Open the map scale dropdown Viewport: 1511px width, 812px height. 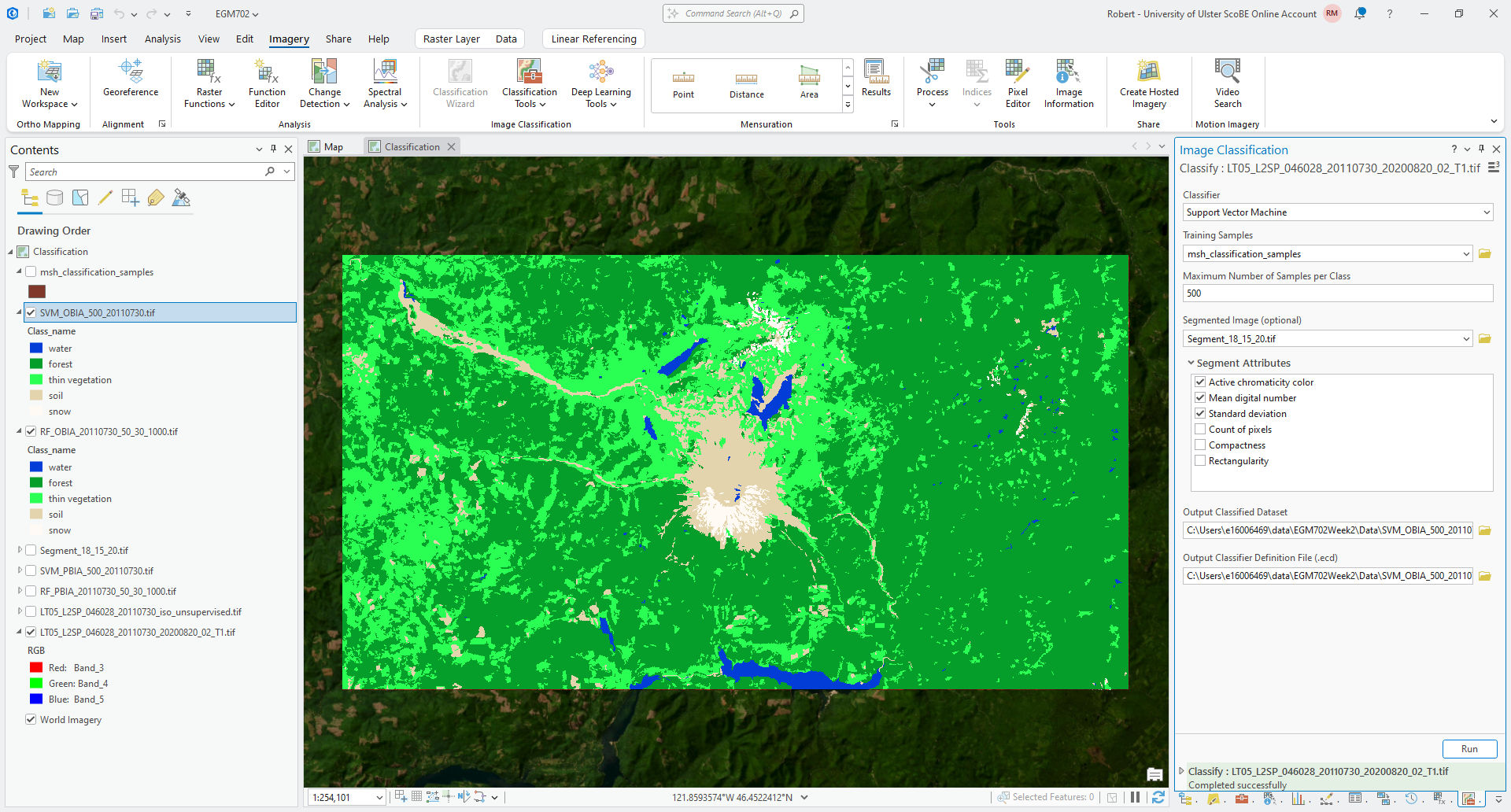tap(379, 798)
